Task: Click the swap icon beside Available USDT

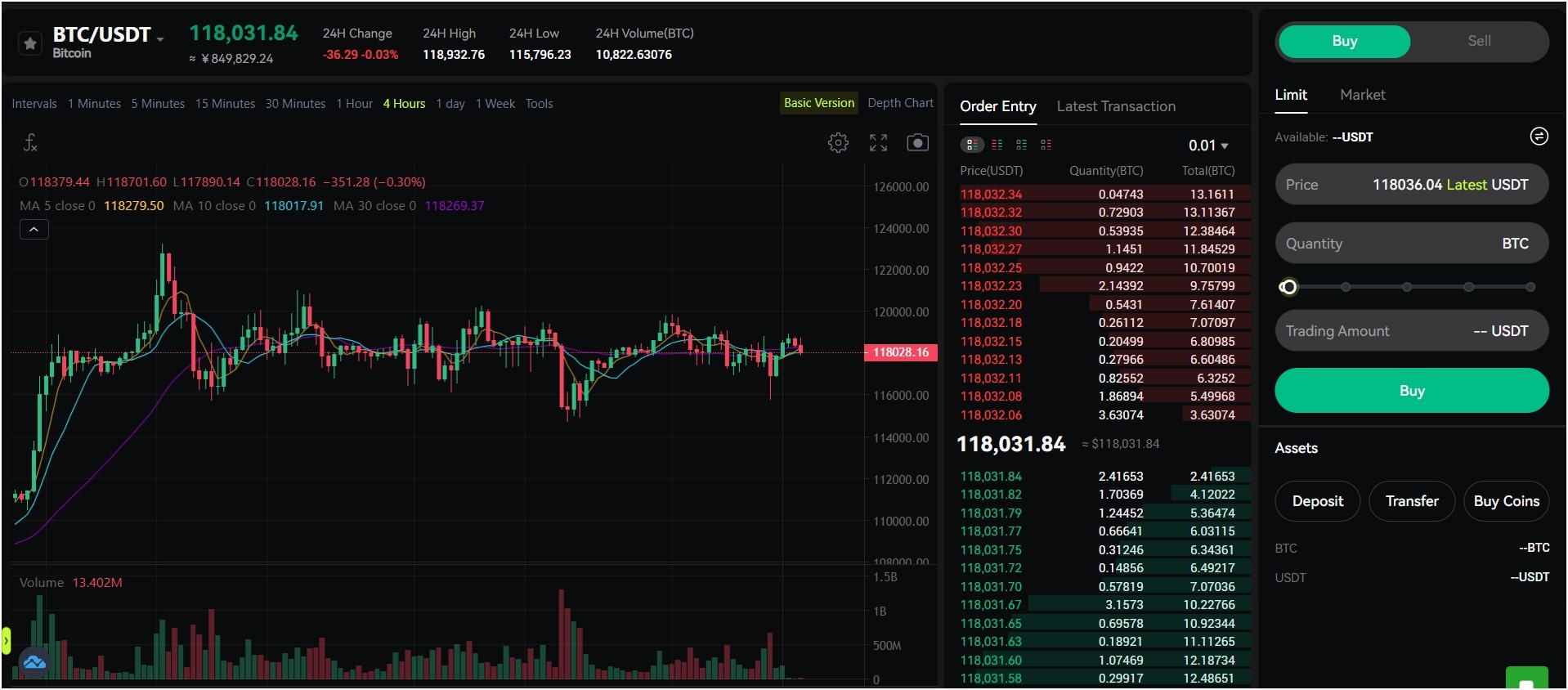Action: (x=1539, y=137)
